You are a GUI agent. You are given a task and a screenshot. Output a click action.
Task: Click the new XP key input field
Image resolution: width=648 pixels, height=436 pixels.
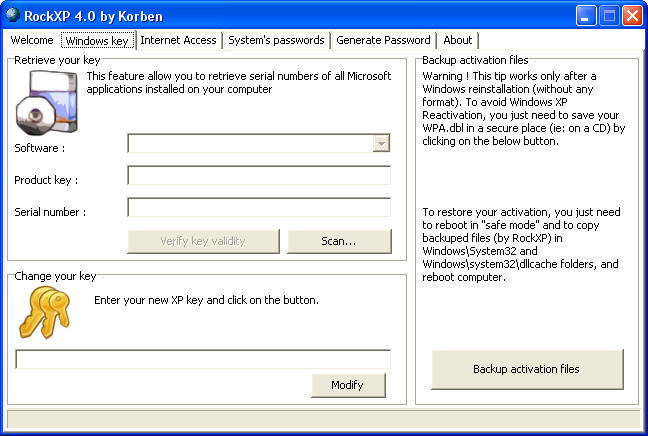click(203, 359)
